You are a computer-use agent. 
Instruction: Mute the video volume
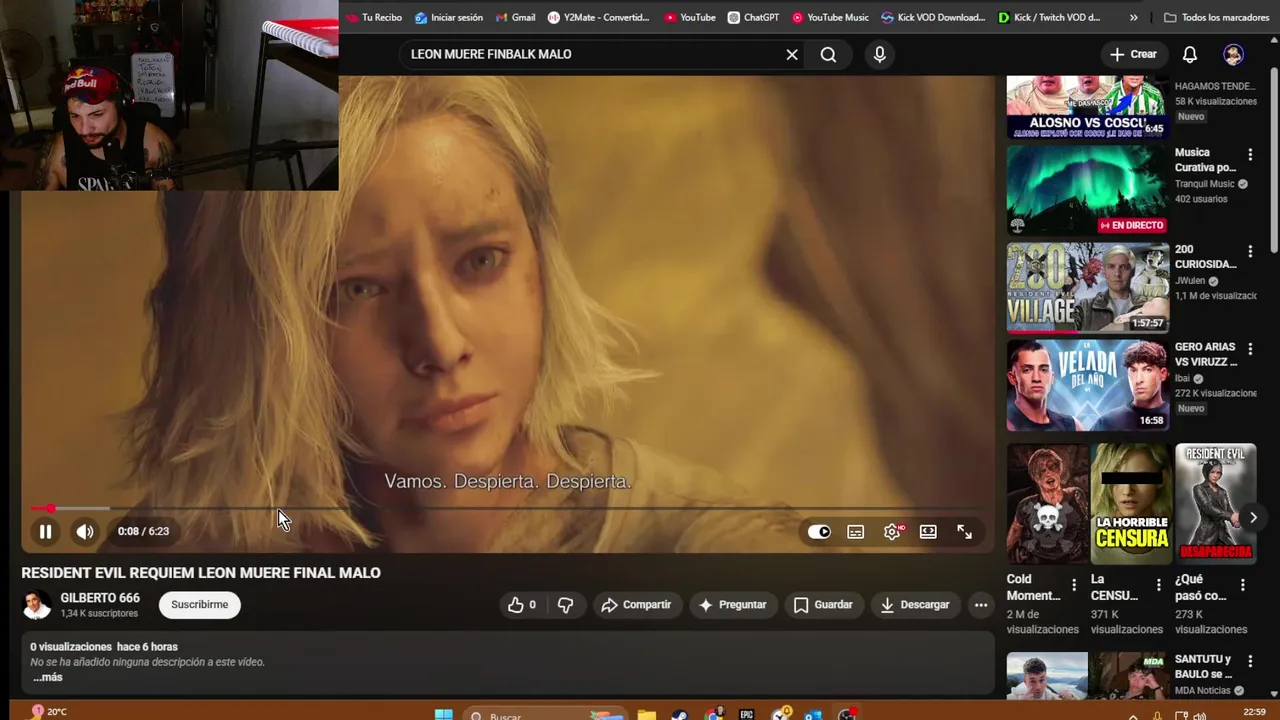tap(85, 532)
